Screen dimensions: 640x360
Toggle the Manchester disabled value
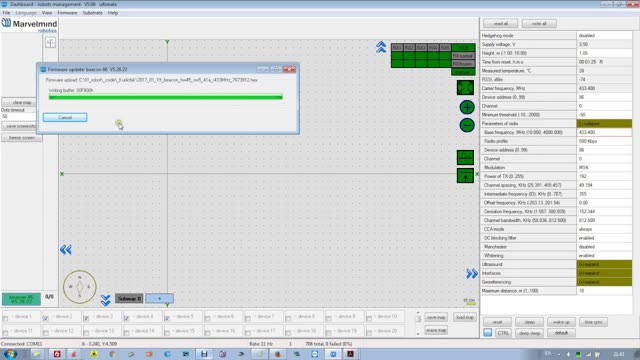(604, 247)
